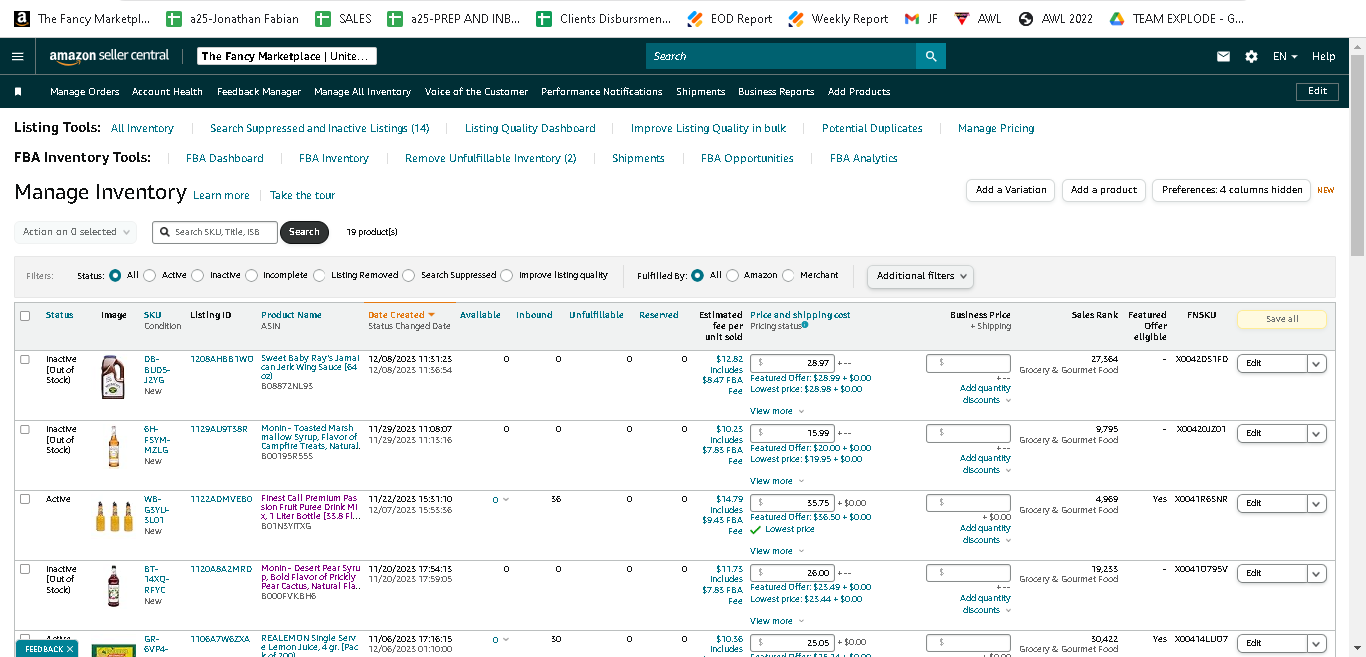Image resolution: width=1366 pixels, height=657 pixels.
Task: Open Manage Orders menu item
Action: (85, 91)
